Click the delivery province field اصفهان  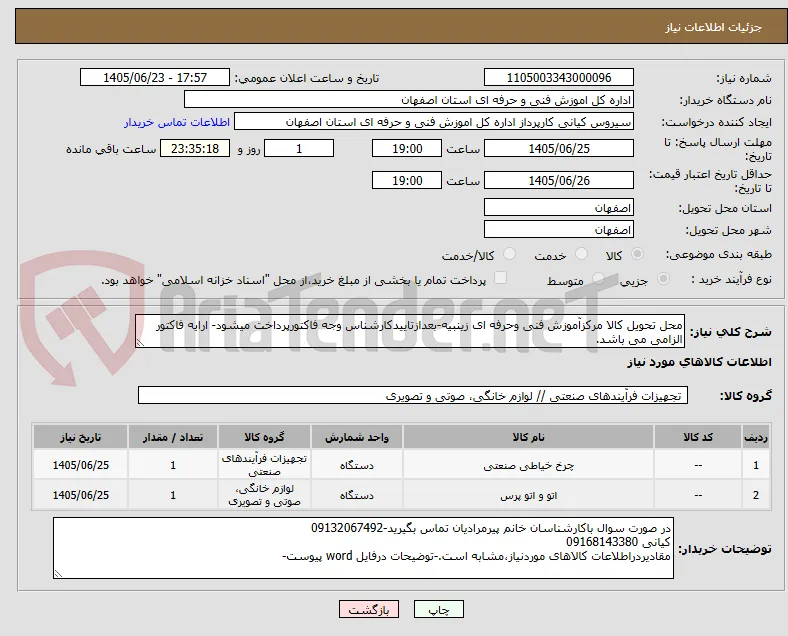tap(559, 207)
